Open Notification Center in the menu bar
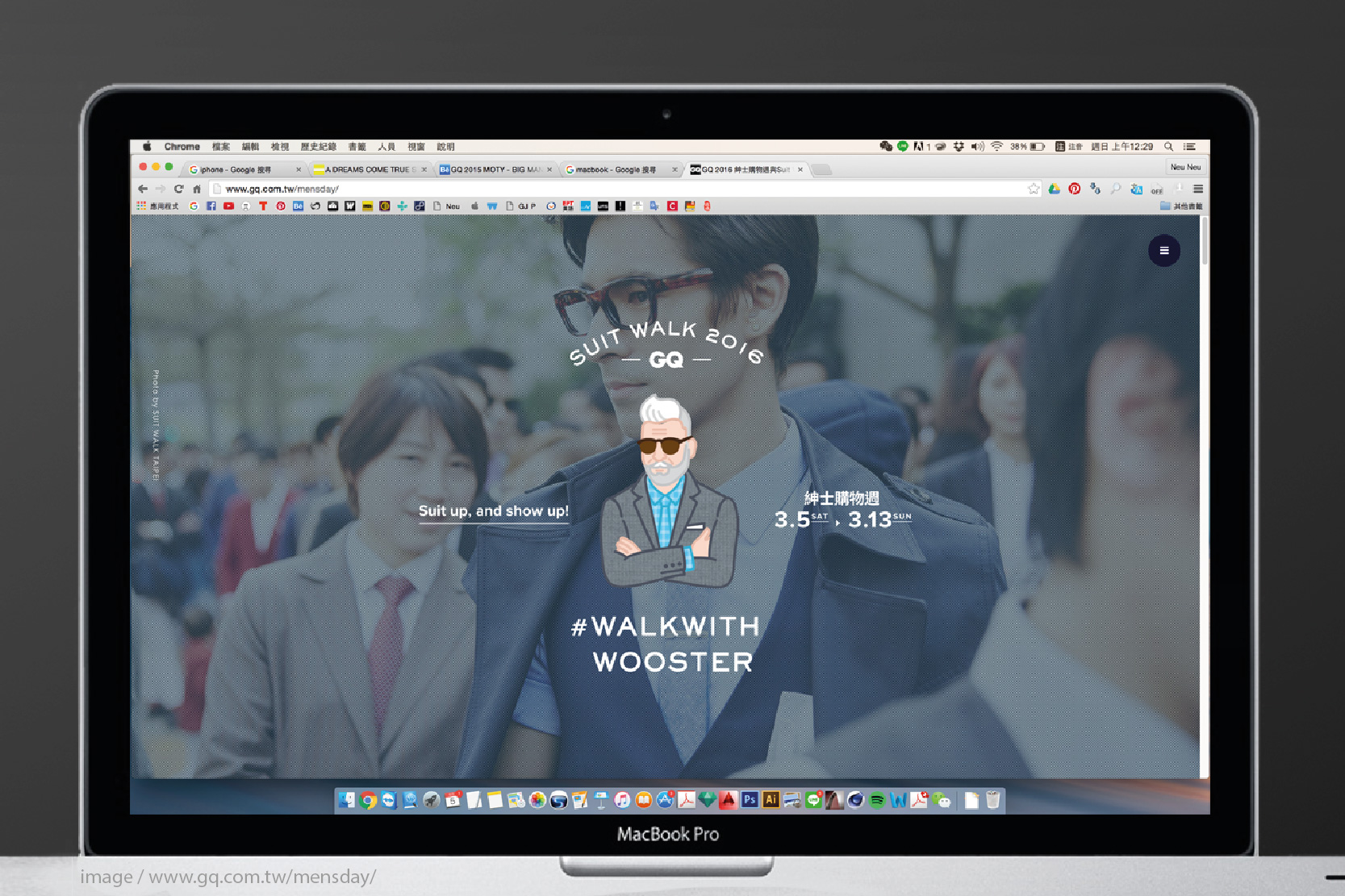Screen dimensions: 1345x896 (x=1189, y=147)
